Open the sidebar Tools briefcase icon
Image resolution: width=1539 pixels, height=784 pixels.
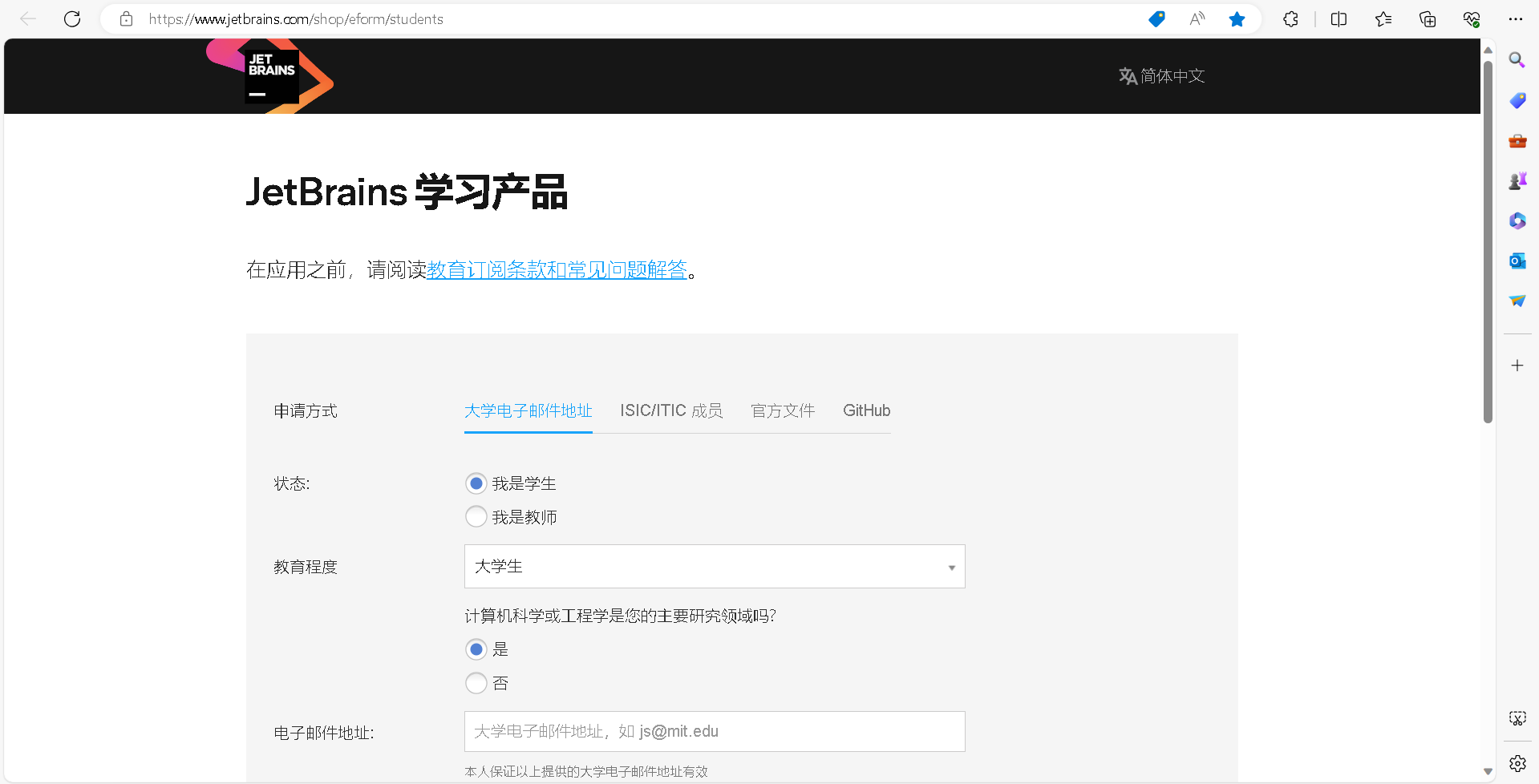click(x=1517, y=141)
